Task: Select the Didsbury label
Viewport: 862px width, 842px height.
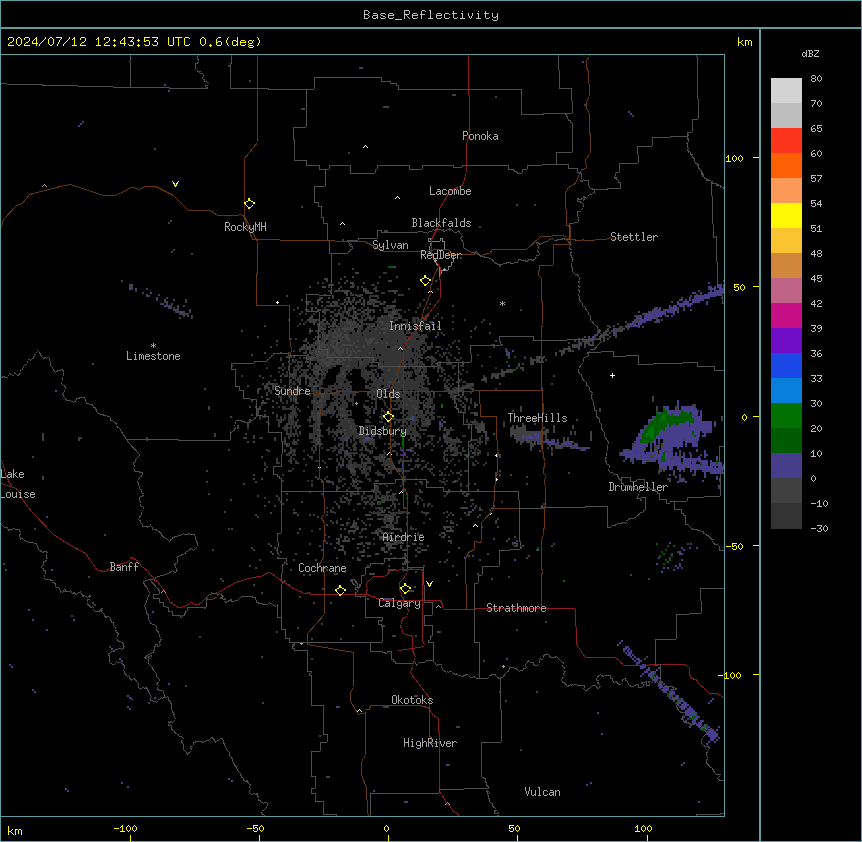Action: tap(383, 431)
